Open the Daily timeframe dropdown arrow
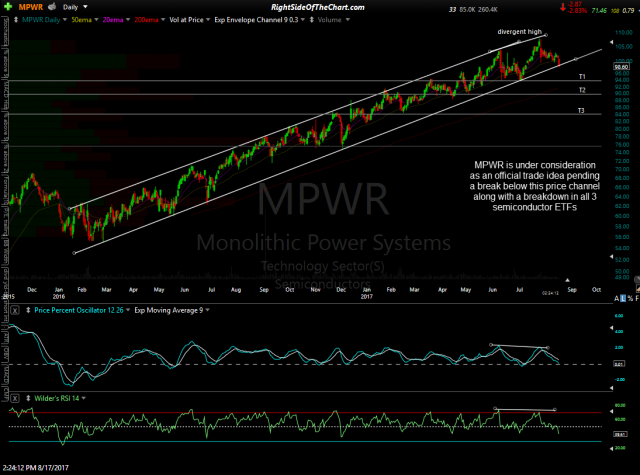This screenshot has width=640, height=475. [85, 7]
